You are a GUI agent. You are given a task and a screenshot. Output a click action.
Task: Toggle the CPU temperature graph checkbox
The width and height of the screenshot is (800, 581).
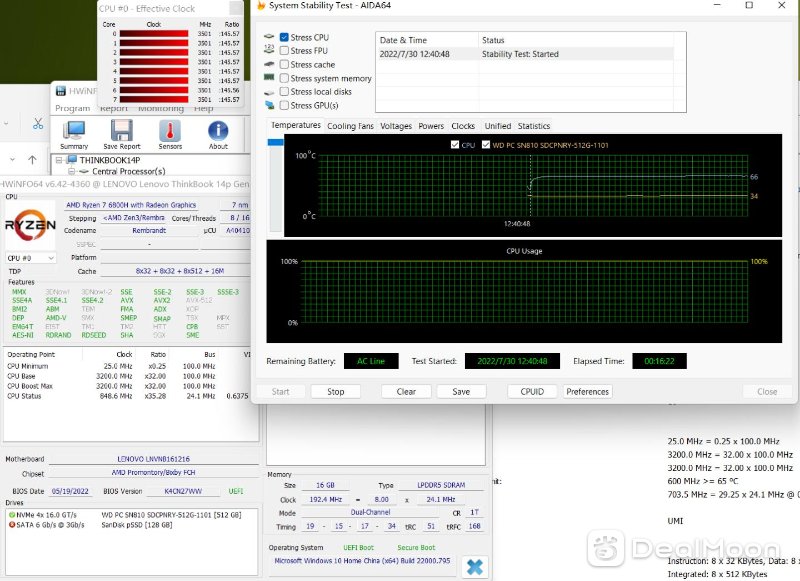click(455, 145)
